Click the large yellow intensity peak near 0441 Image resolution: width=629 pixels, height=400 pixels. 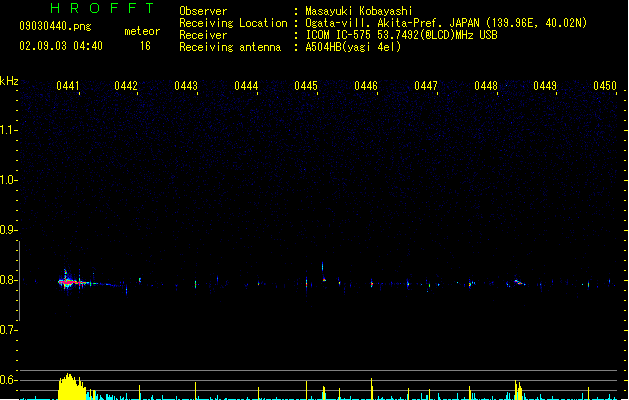(71, 387)
